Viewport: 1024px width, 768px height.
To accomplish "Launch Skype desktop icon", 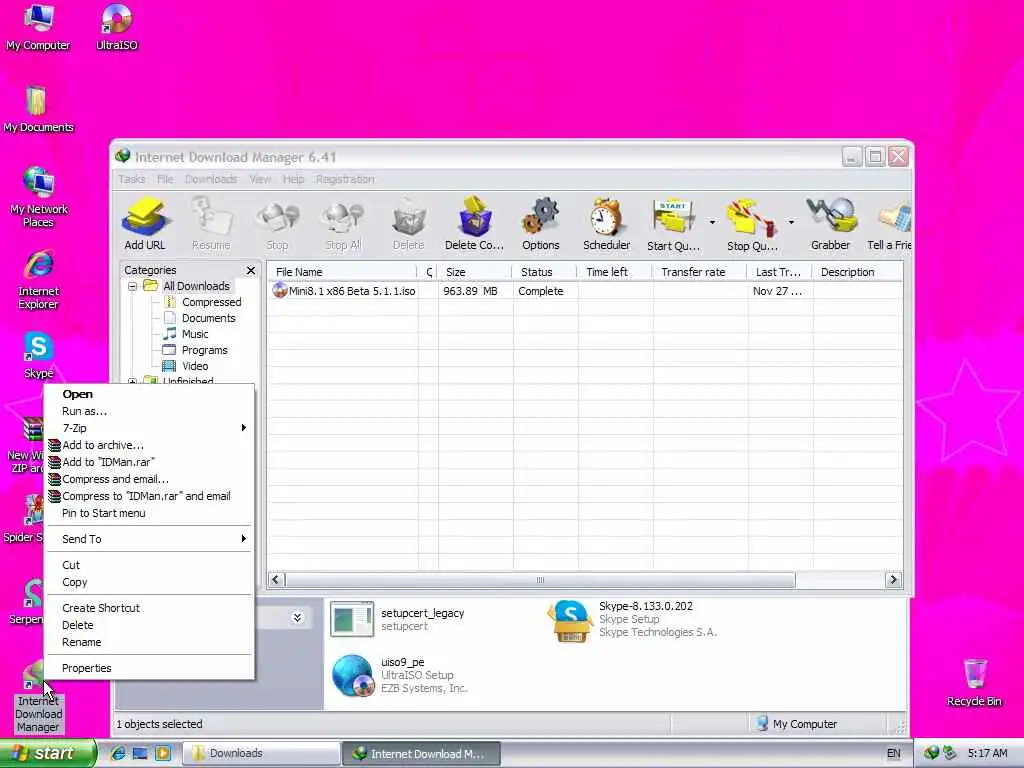I will 39,355.
